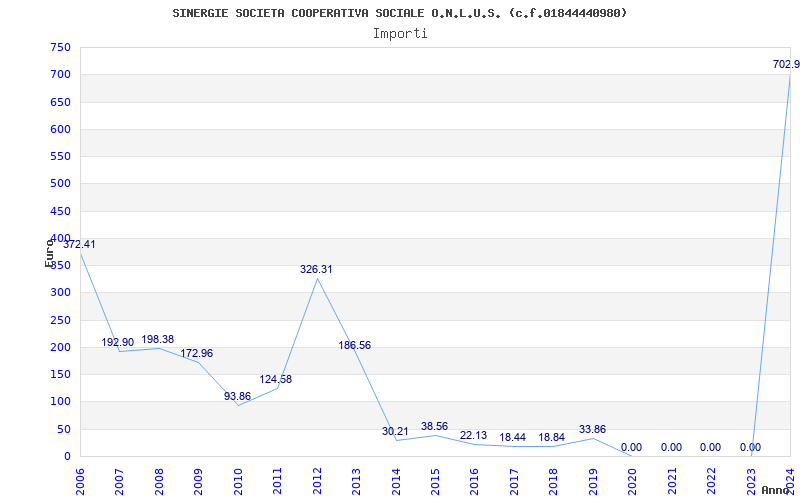Click the 30.21 data label
Image resolution: width=800 pixels, height=500 pixels.
pos(395,431)
